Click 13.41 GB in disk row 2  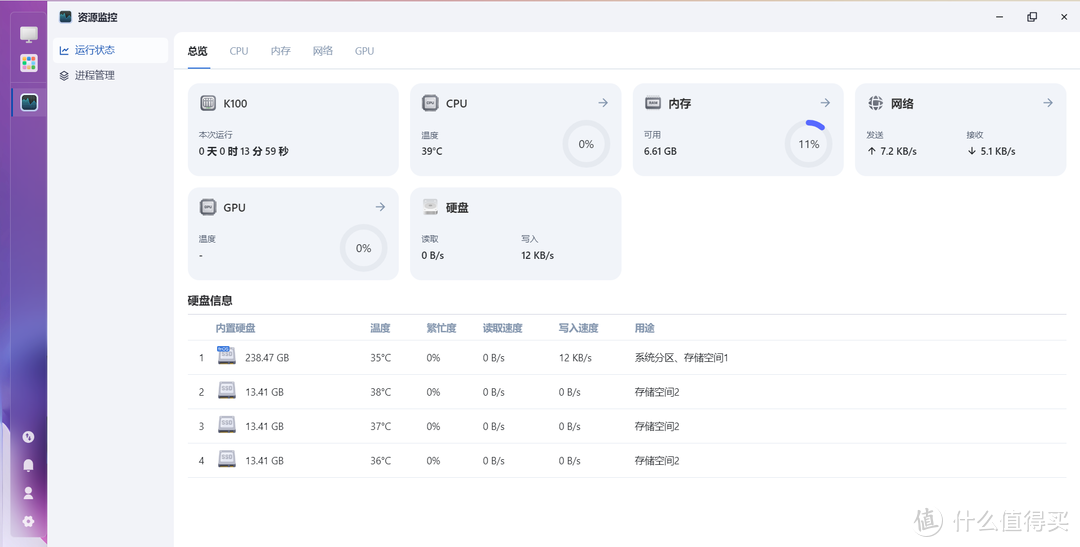click(264, 392)
